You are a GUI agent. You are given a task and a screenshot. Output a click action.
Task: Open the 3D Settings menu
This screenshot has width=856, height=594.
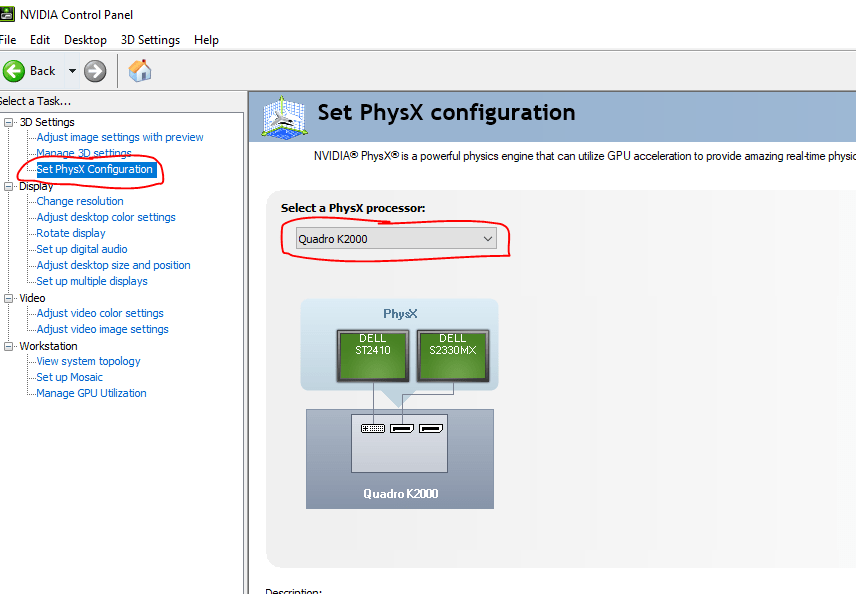click(150, 40)
